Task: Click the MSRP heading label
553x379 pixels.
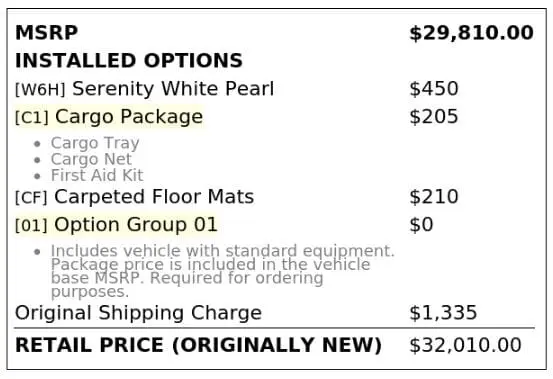Action: coord(46,33)
